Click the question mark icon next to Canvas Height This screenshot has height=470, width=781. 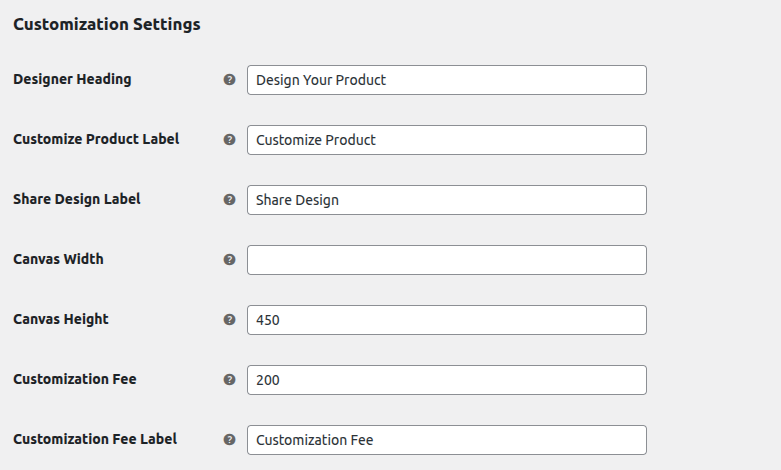(x=229, y=320)
